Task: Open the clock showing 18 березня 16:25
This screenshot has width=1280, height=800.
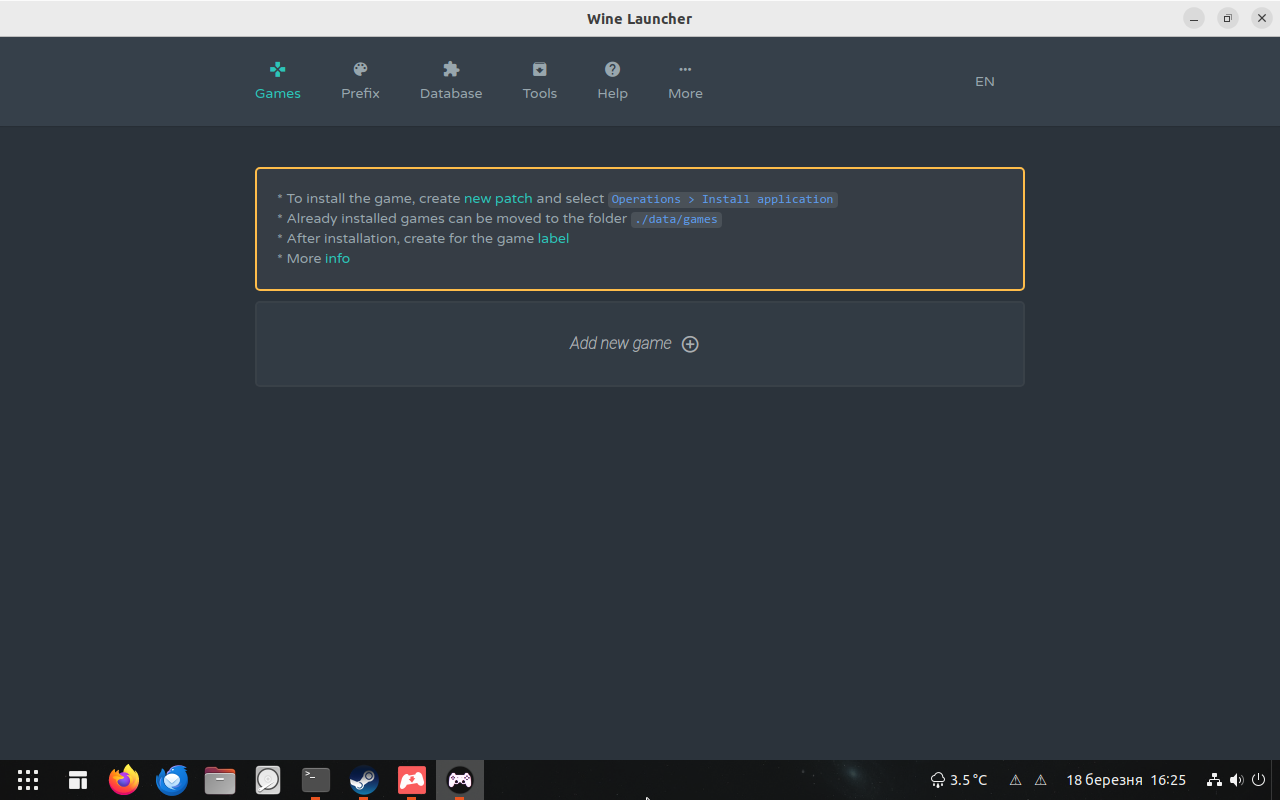Action: click(1126, 780)
